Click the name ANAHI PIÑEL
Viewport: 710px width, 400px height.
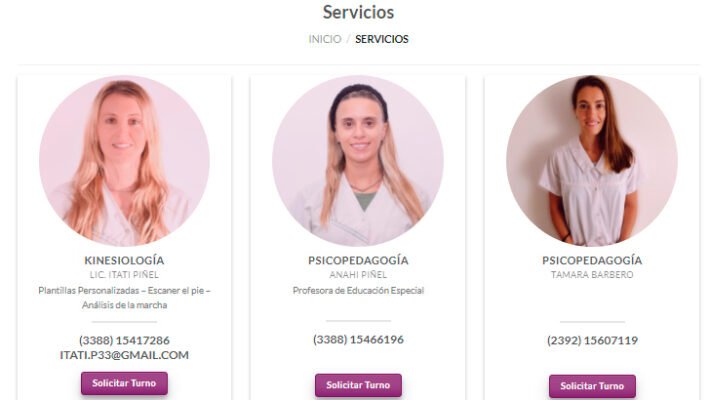coord(358,275)
